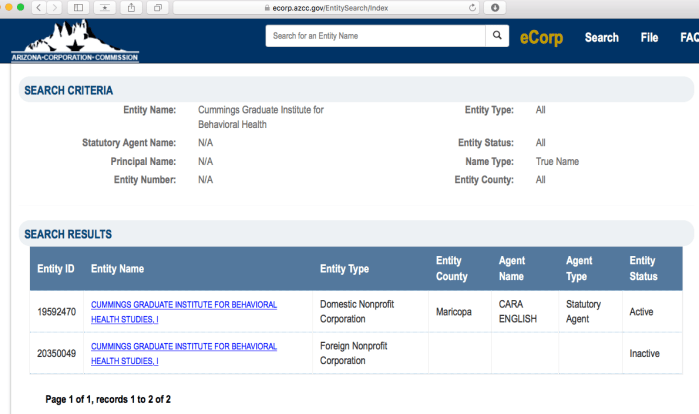The width and height of the screenshot is (699, 414).
Task: Open the Search menu in navigation
Action: coord(601,38)
